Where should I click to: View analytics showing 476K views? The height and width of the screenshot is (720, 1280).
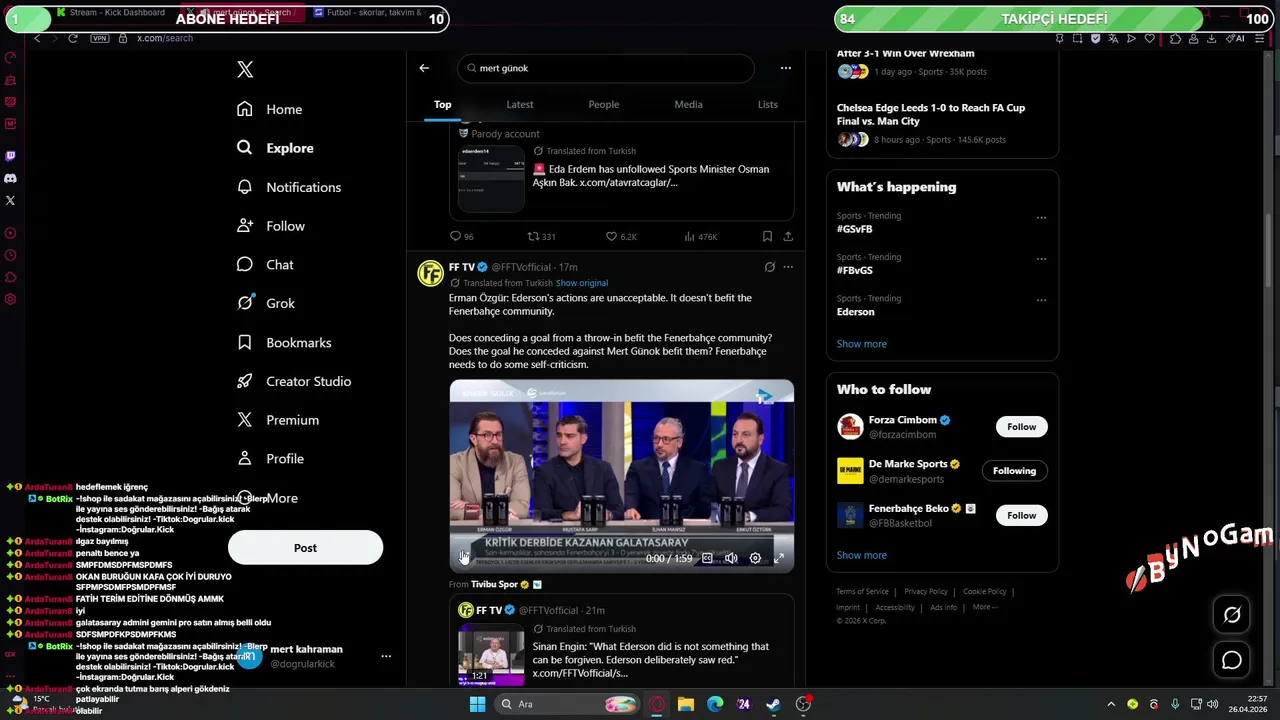pos(700,237)
